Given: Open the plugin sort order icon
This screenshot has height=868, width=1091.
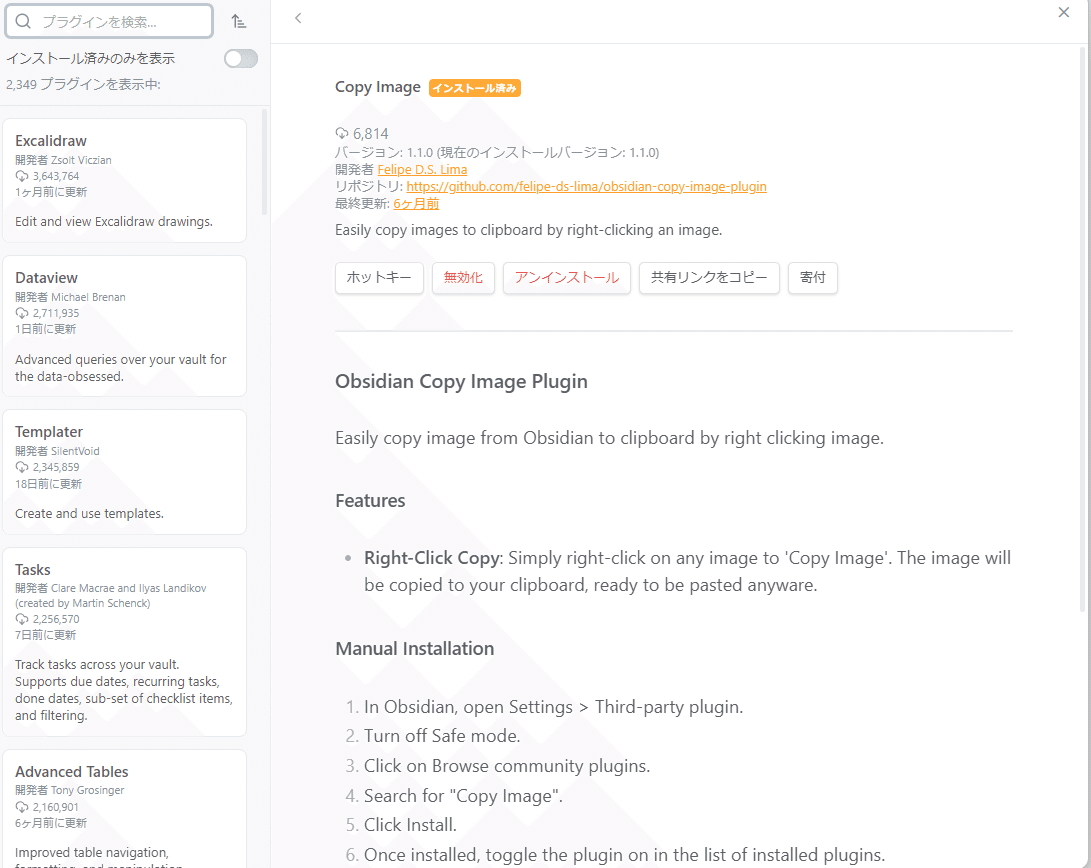Looking at the screenshot, I should coord(239,22).
